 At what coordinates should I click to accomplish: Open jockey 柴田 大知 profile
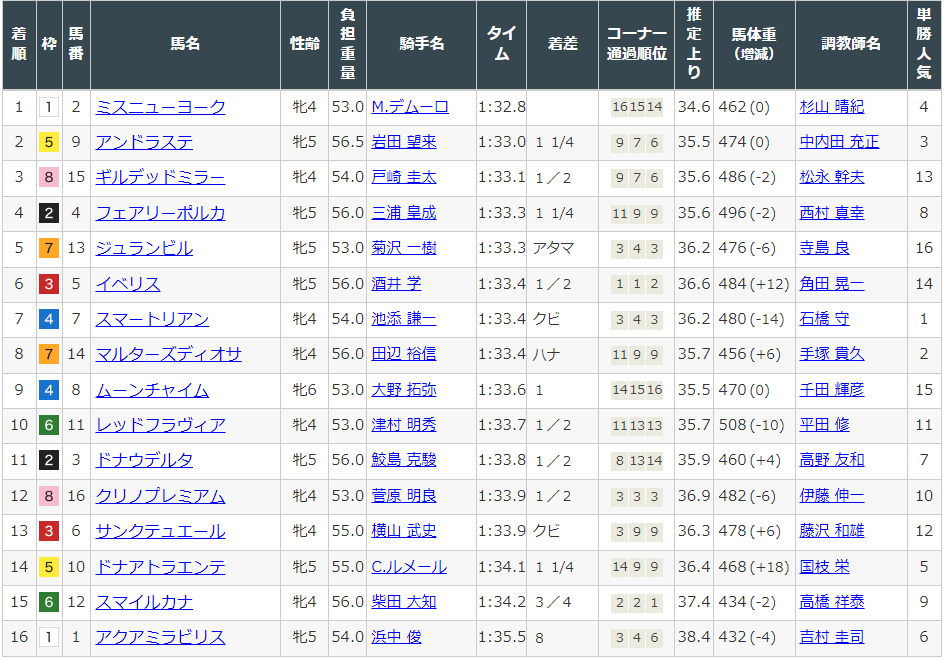(x=403, y=602)
